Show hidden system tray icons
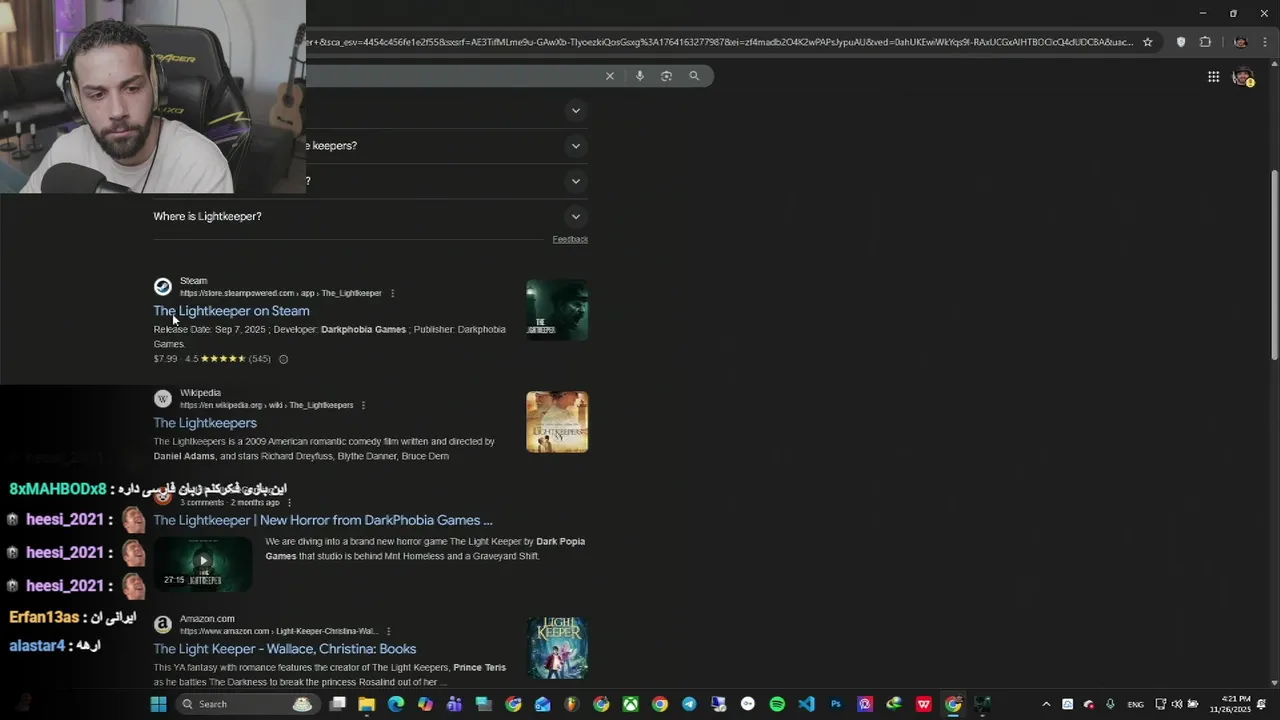1280x720 pixels. (x=1046, y=704)
